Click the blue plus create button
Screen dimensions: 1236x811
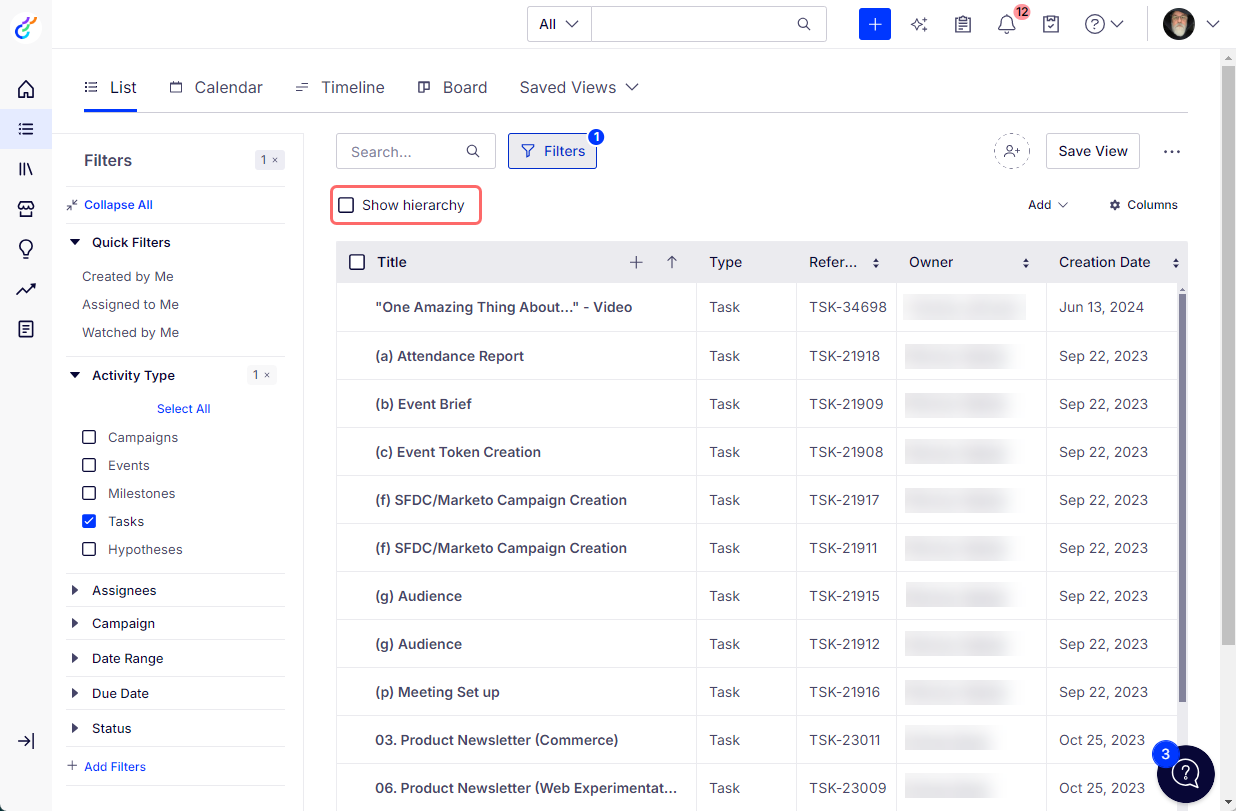click(875, 24)
